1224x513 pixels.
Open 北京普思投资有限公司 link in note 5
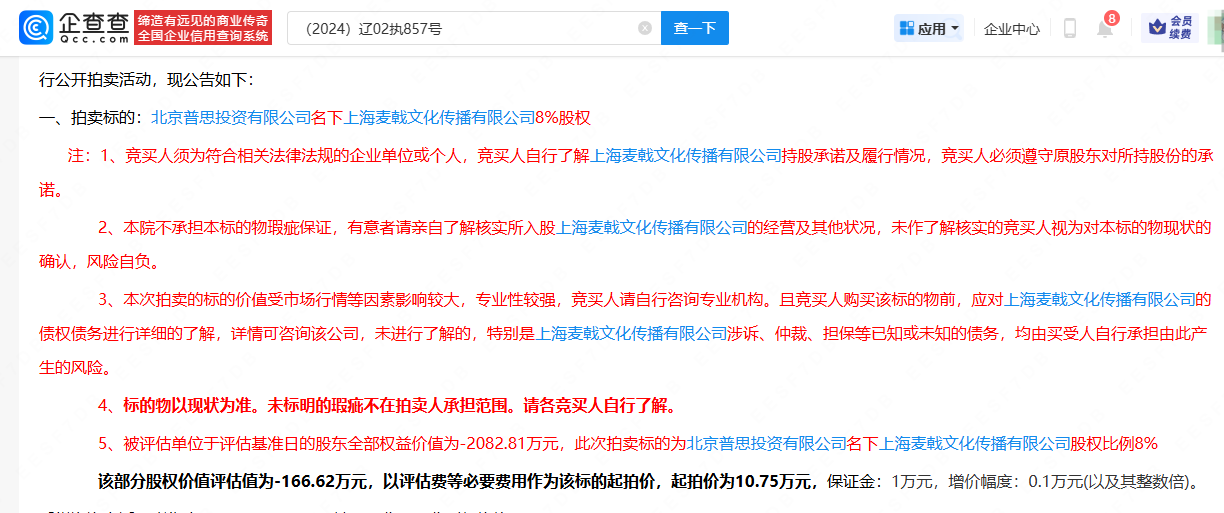pos(767,443)
